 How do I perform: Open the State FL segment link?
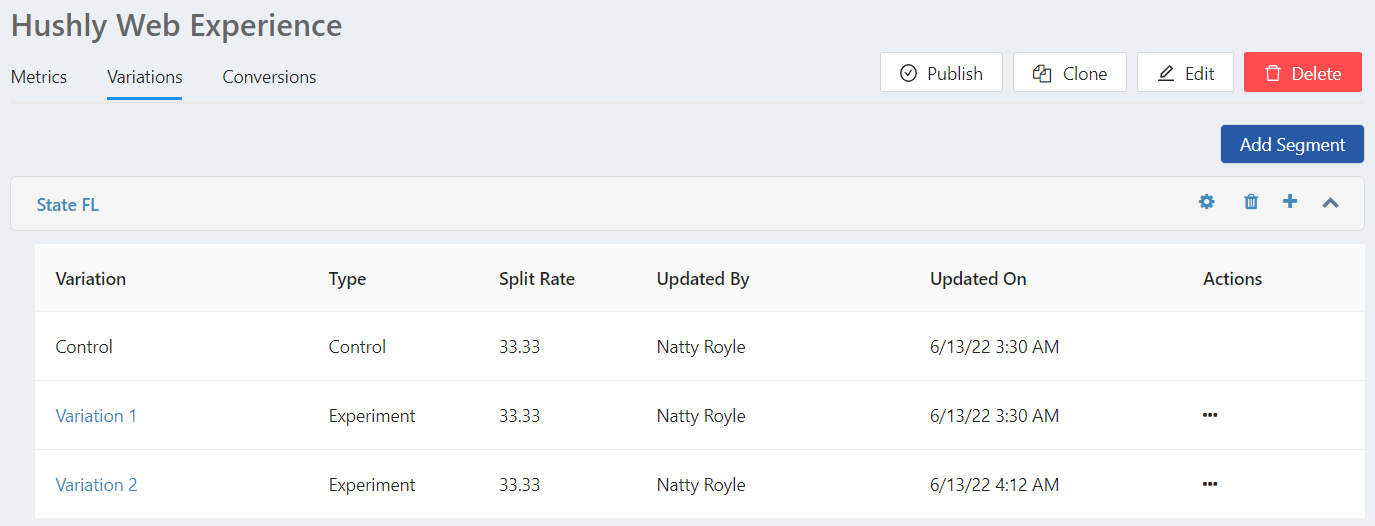point(68,205)
